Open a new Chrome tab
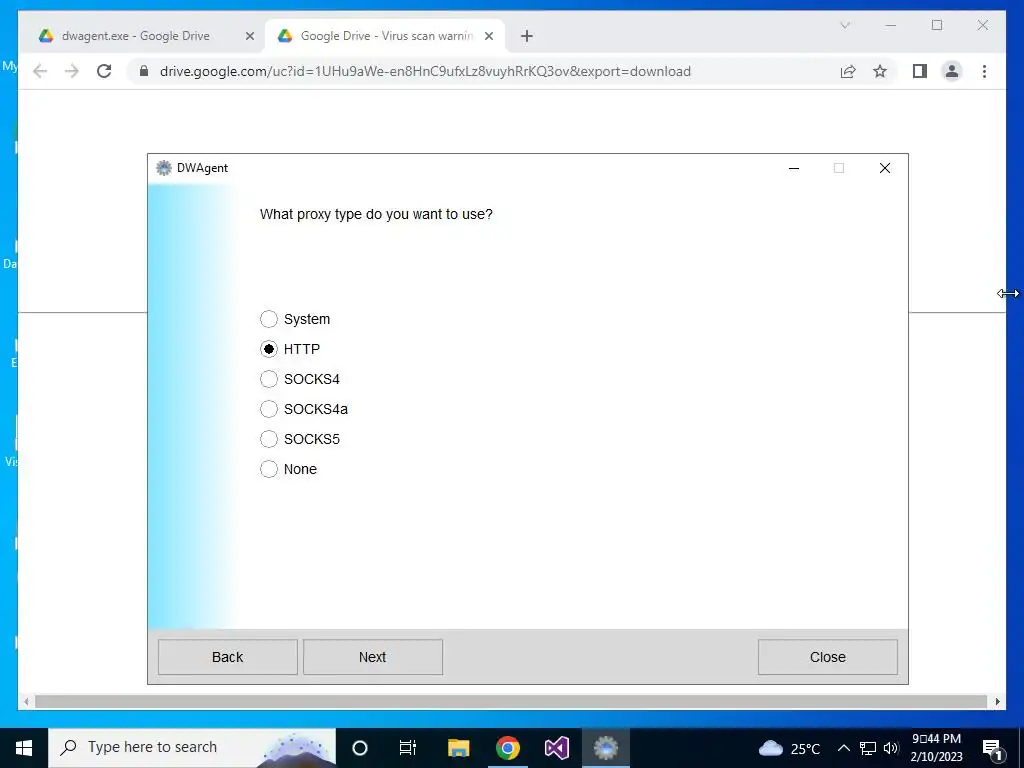This screenshot has width=1024, height=768. [x=527, y=36]
